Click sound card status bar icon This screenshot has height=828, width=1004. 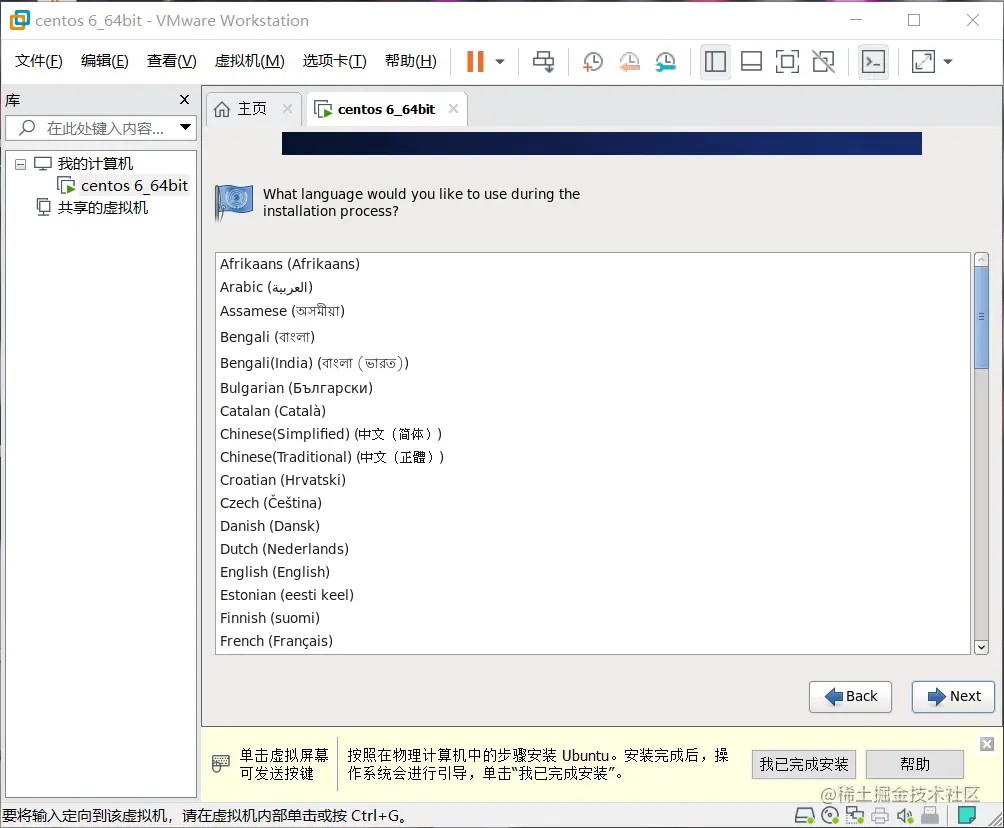point(905,815)
